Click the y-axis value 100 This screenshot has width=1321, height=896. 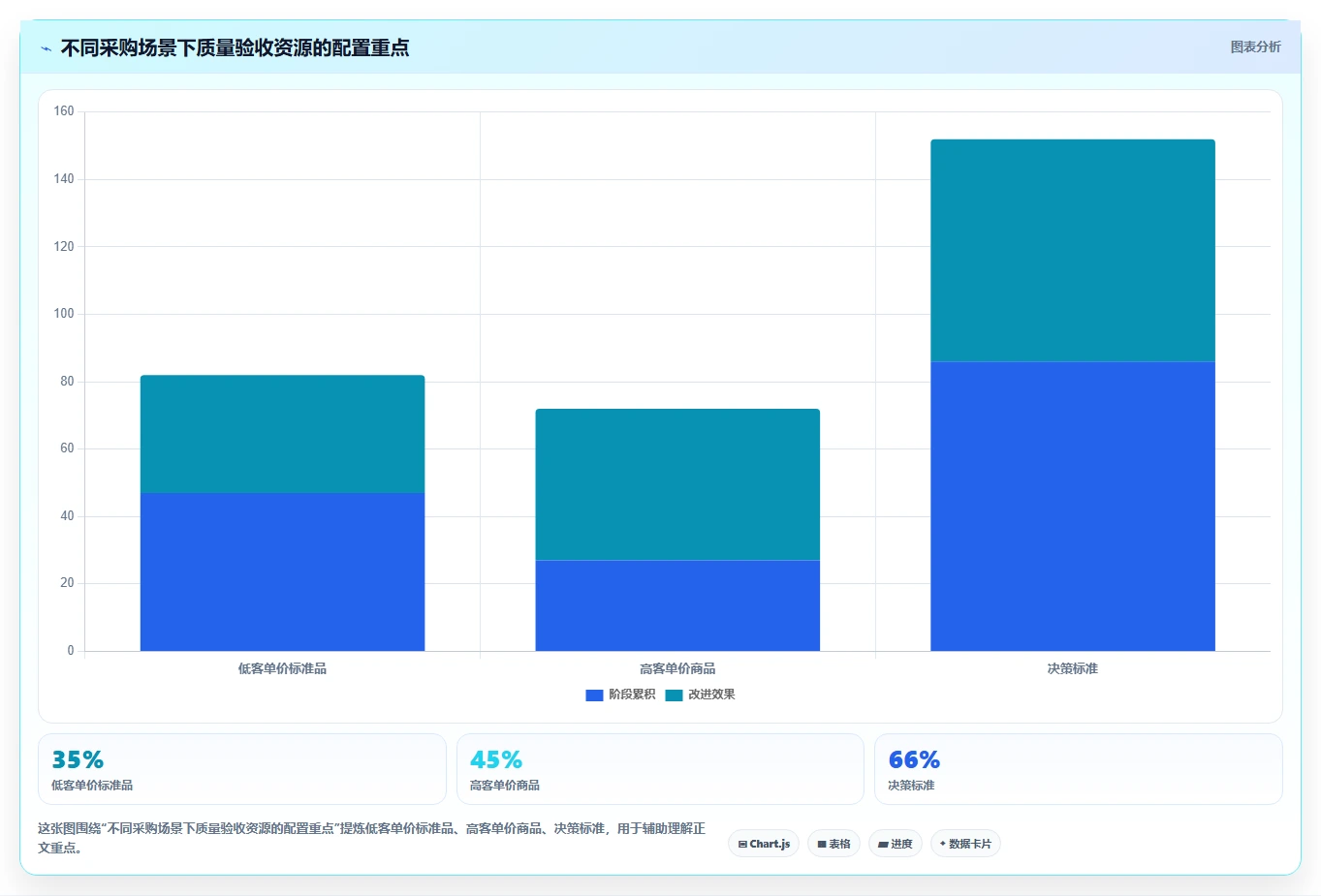pyautogui.click(x=64, y=314)
